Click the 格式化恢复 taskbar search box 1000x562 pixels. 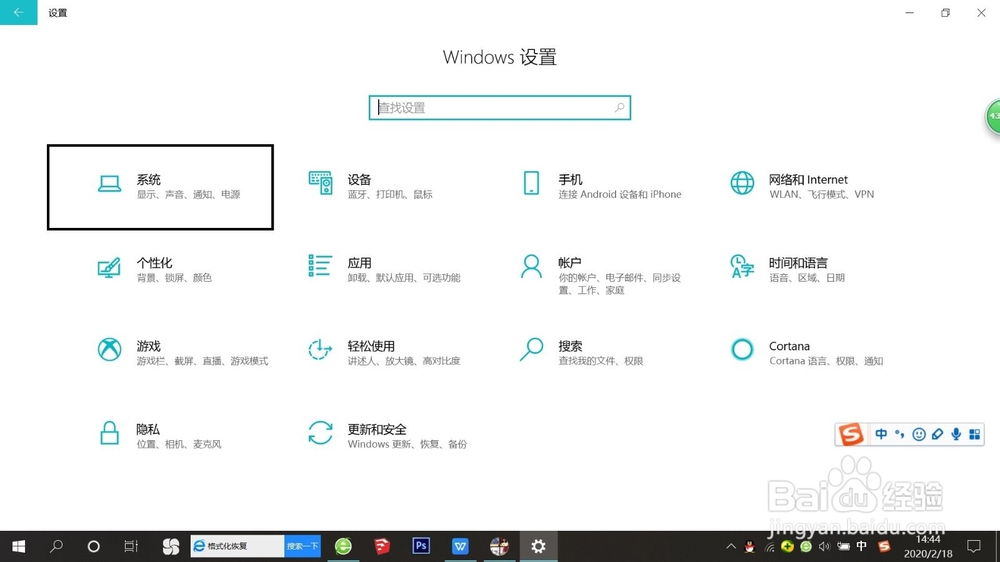click(x=237, y=546)
